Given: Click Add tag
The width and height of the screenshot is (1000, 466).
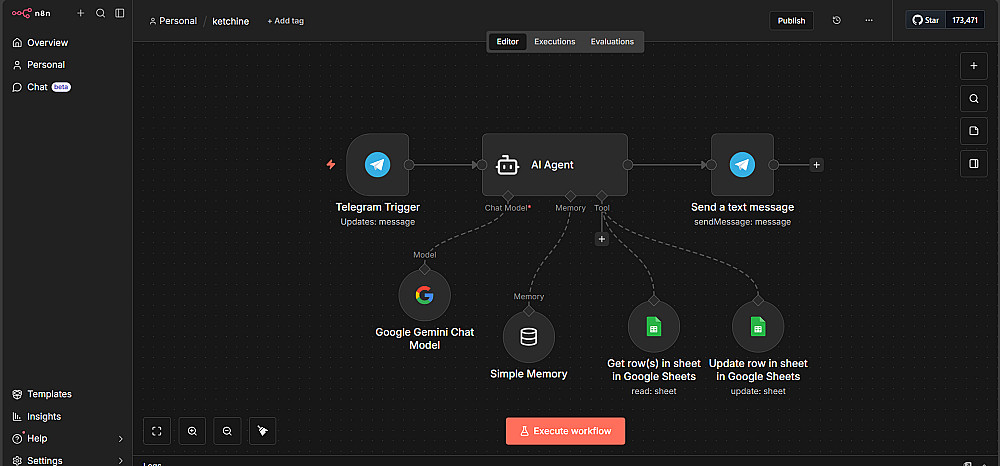Looking at the screenshot, I should [285, 21].
